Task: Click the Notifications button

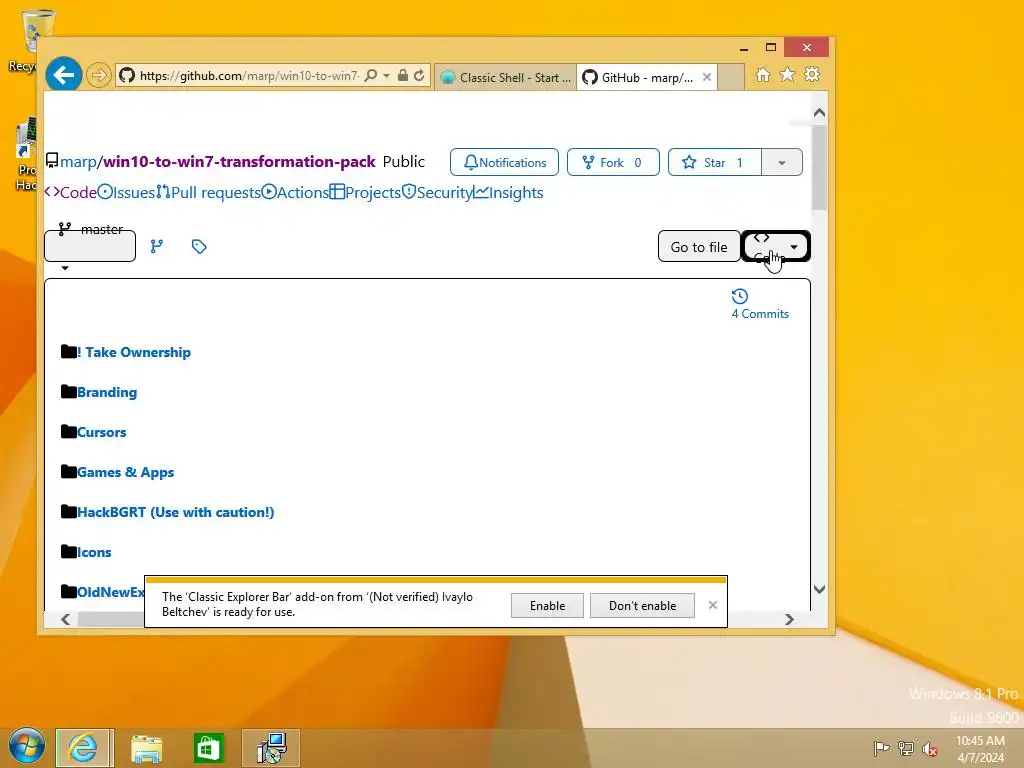Action: 504,162
